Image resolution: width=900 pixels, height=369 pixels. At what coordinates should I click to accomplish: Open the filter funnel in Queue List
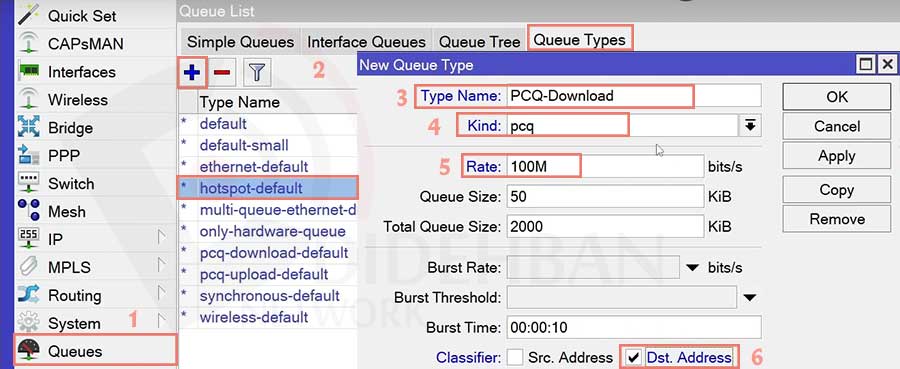tap(257, 72)
